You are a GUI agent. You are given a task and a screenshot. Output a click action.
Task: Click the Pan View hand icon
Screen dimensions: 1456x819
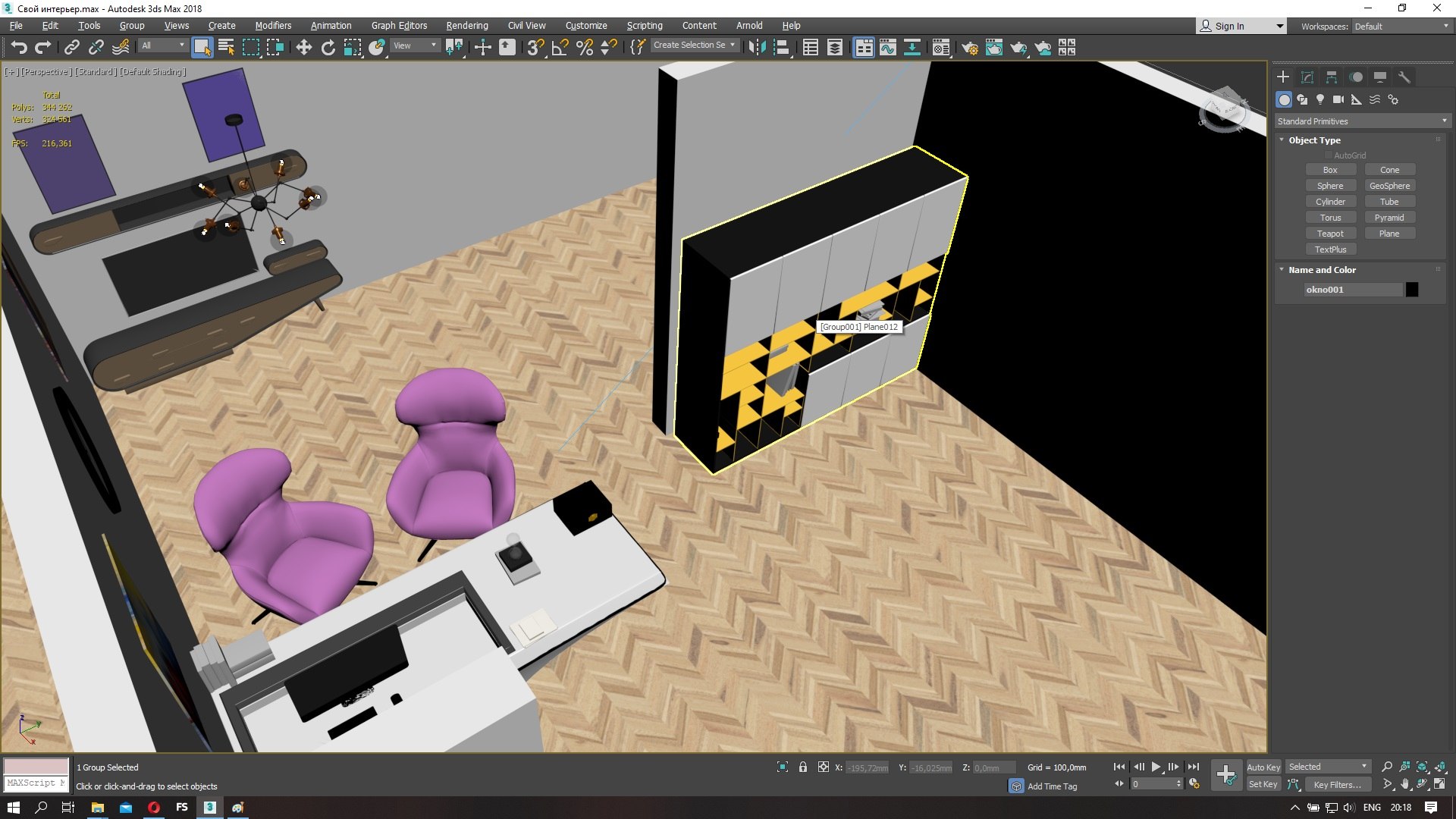[x=1404, y=784]
